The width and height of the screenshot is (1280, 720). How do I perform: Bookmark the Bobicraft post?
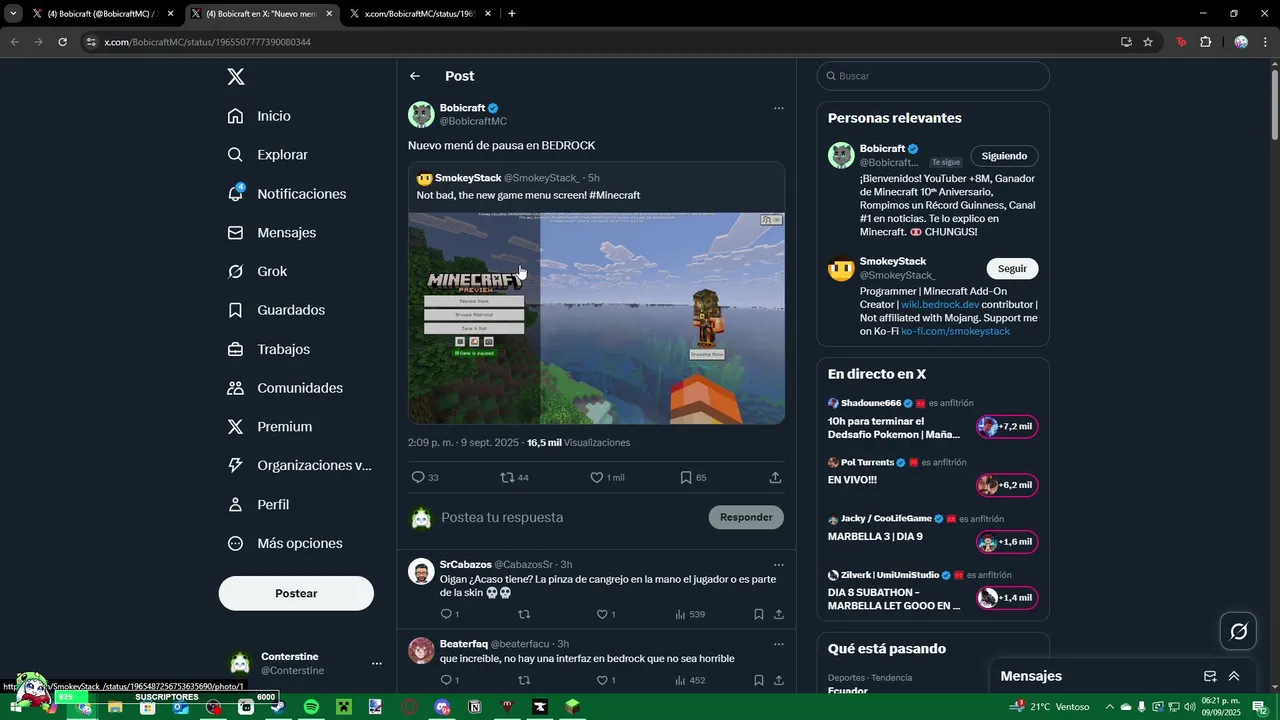point(686,477)
